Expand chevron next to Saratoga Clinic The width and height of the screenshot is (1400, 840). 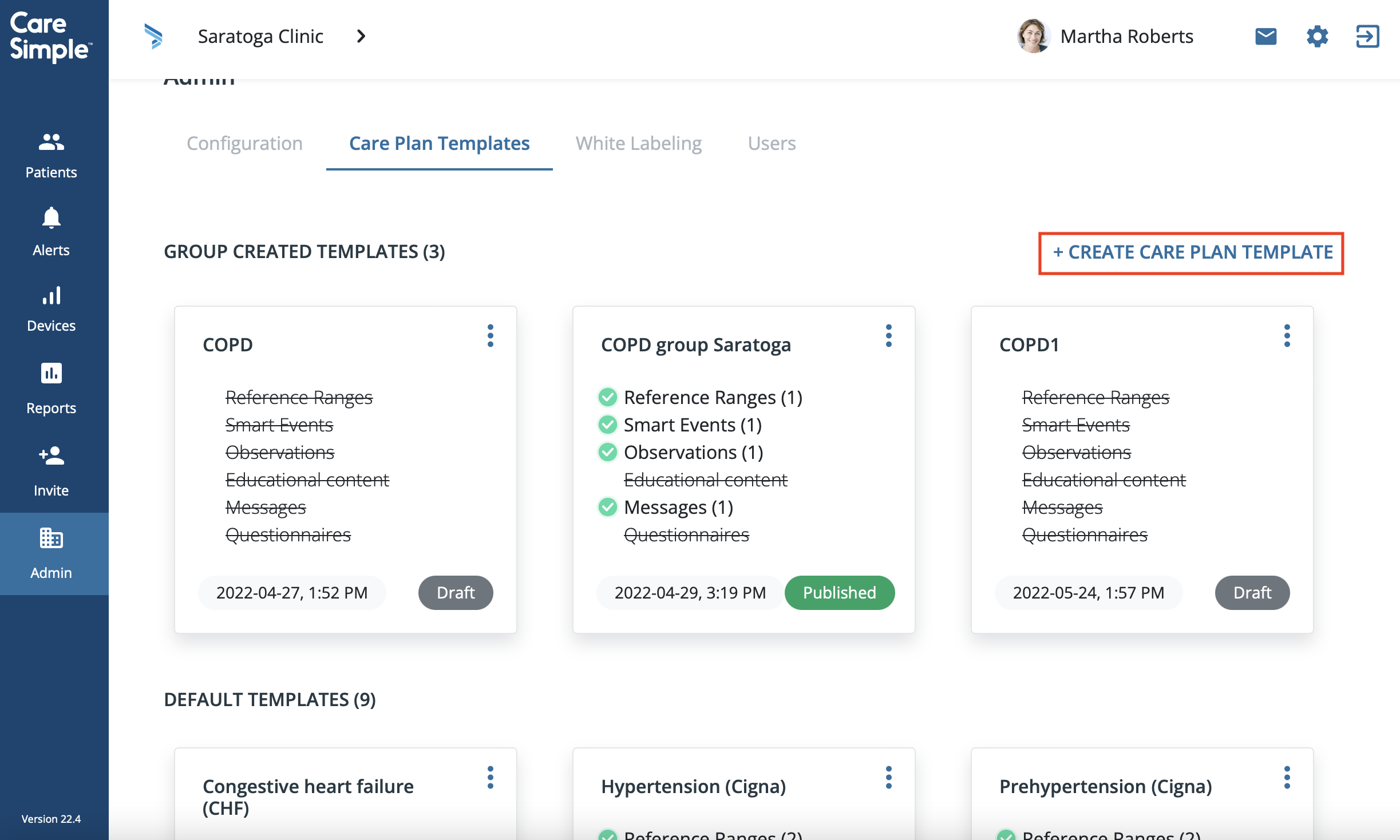tap(361, 37)
